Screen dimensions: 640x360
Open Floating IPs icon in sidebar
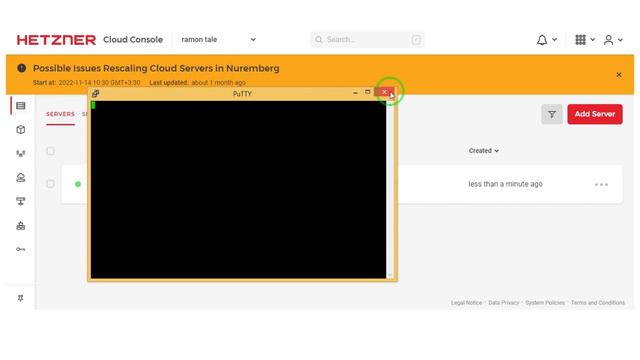21,178
